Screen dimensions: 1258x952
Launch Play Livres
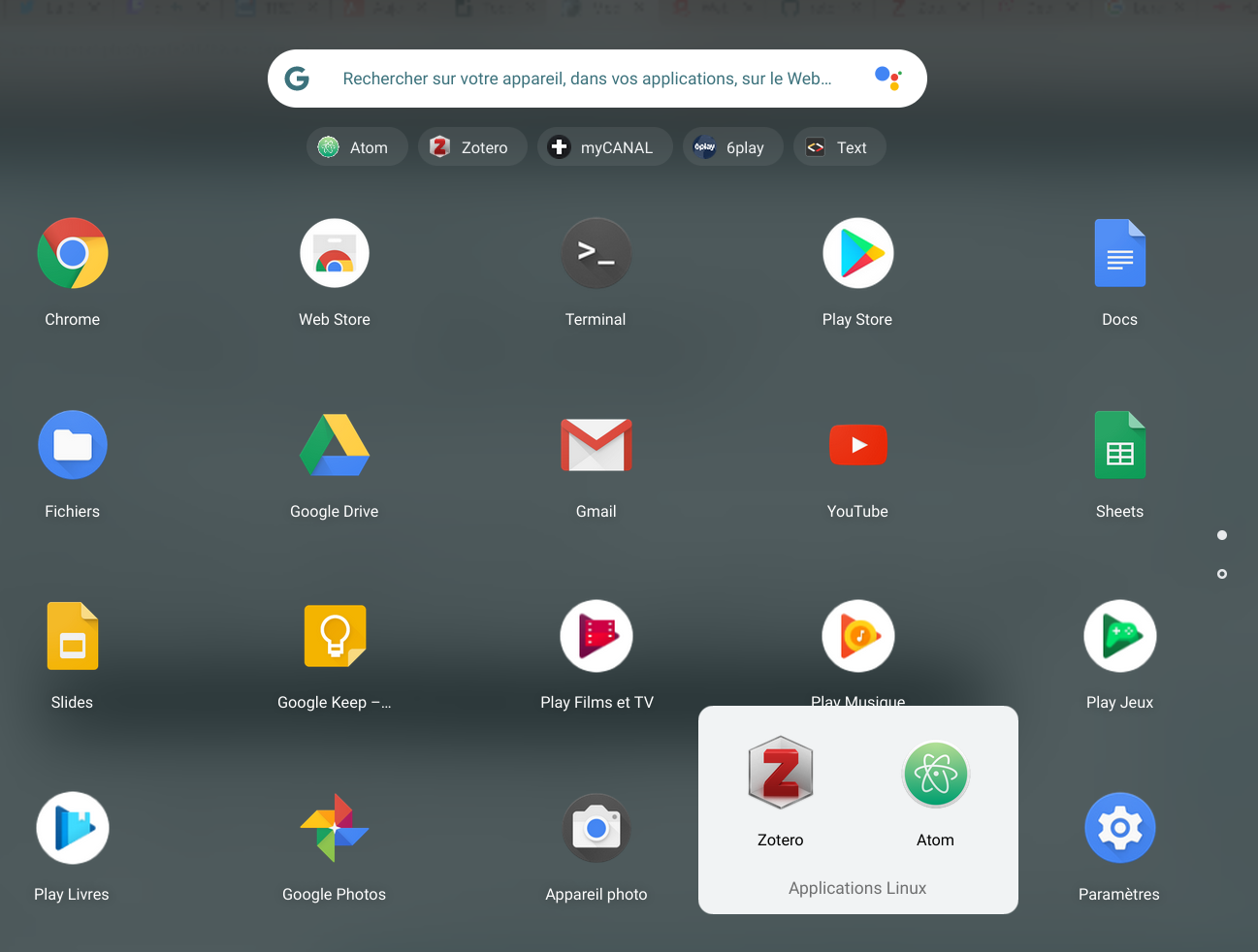[x=73, y=828]
